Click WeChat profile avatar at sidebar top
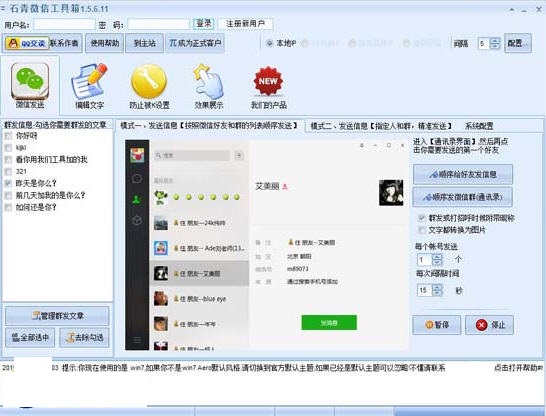Image resolution: width=546 pixels, height=416 pixels. (137, 155)
